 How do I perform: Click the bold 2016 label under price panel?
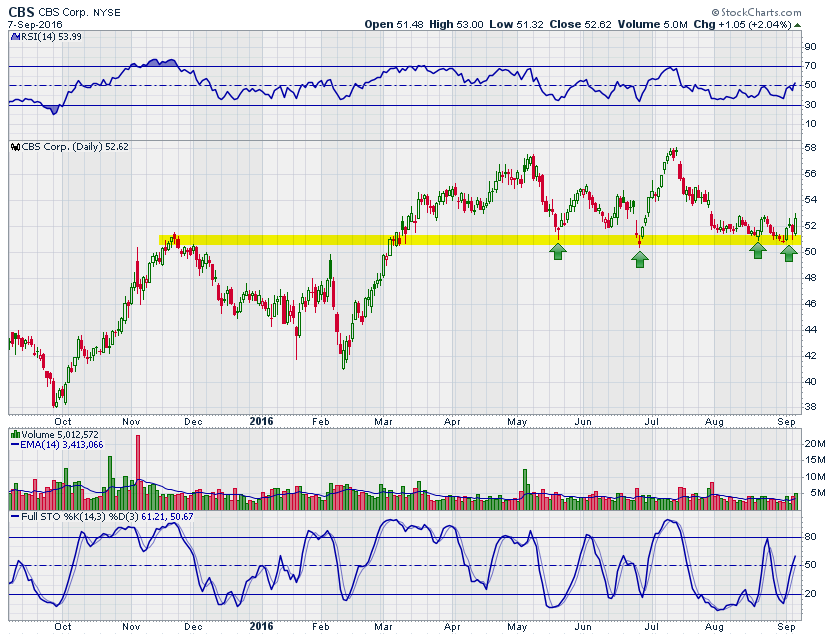coord(261,422)
